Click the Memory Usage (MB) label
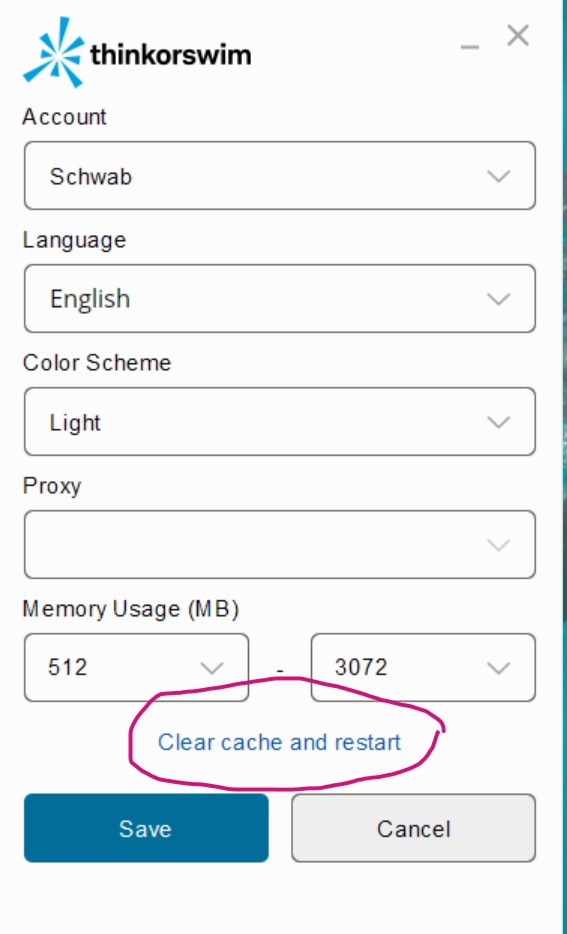567x934 pixels. 130,609
